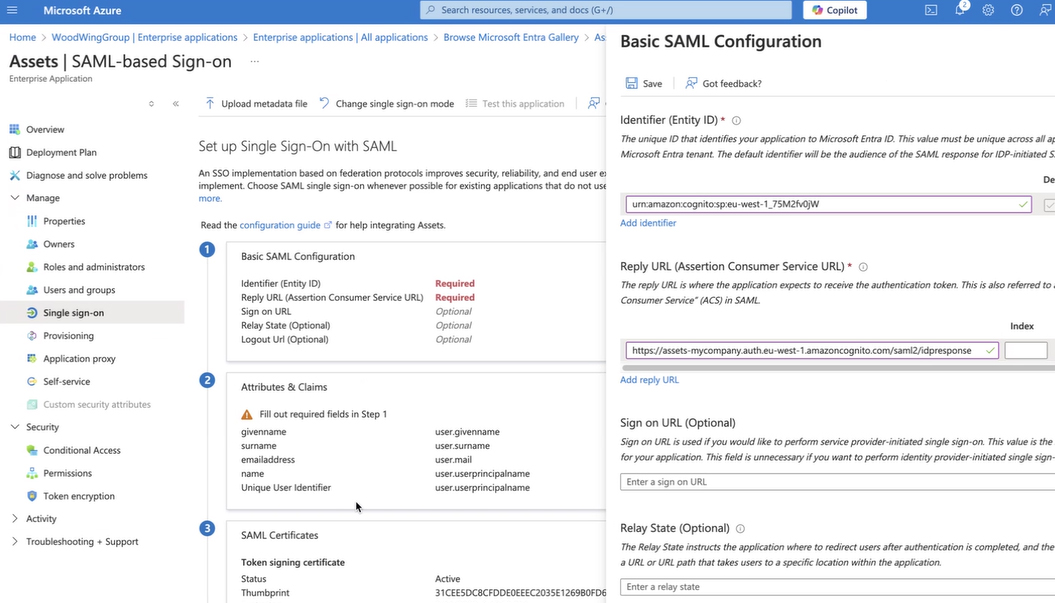Click the horizontal scrollbar under reply URL
The width and height of the screenshot is (1055, 603).
[x=838, y=368]
